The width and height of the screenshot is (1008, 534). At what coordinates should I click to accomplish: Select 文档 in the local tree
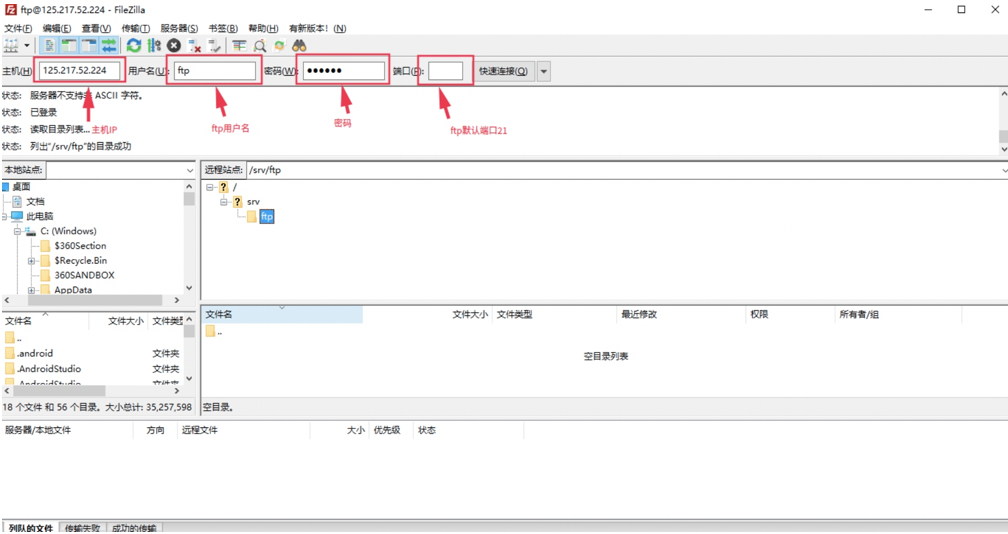click(x=35, y=201)
